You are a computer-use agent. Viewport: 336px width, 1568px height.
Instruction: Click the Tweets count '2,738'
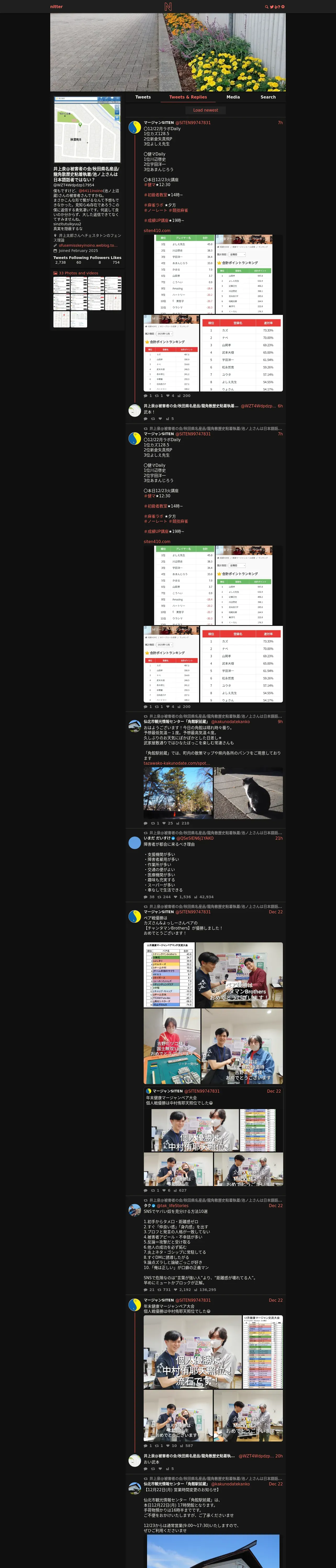60,262
